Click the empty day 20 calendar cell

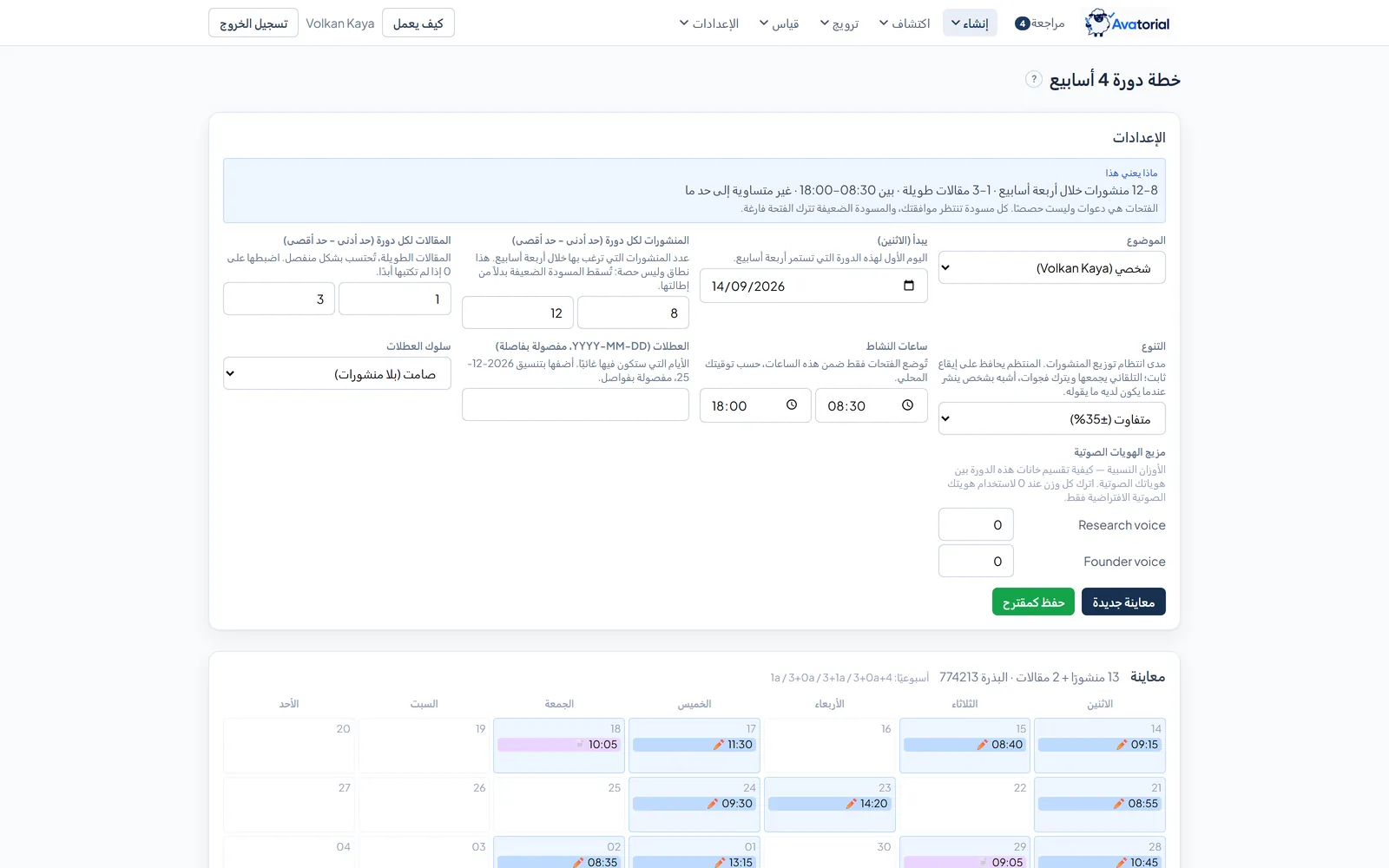click(x=289, y=746)
